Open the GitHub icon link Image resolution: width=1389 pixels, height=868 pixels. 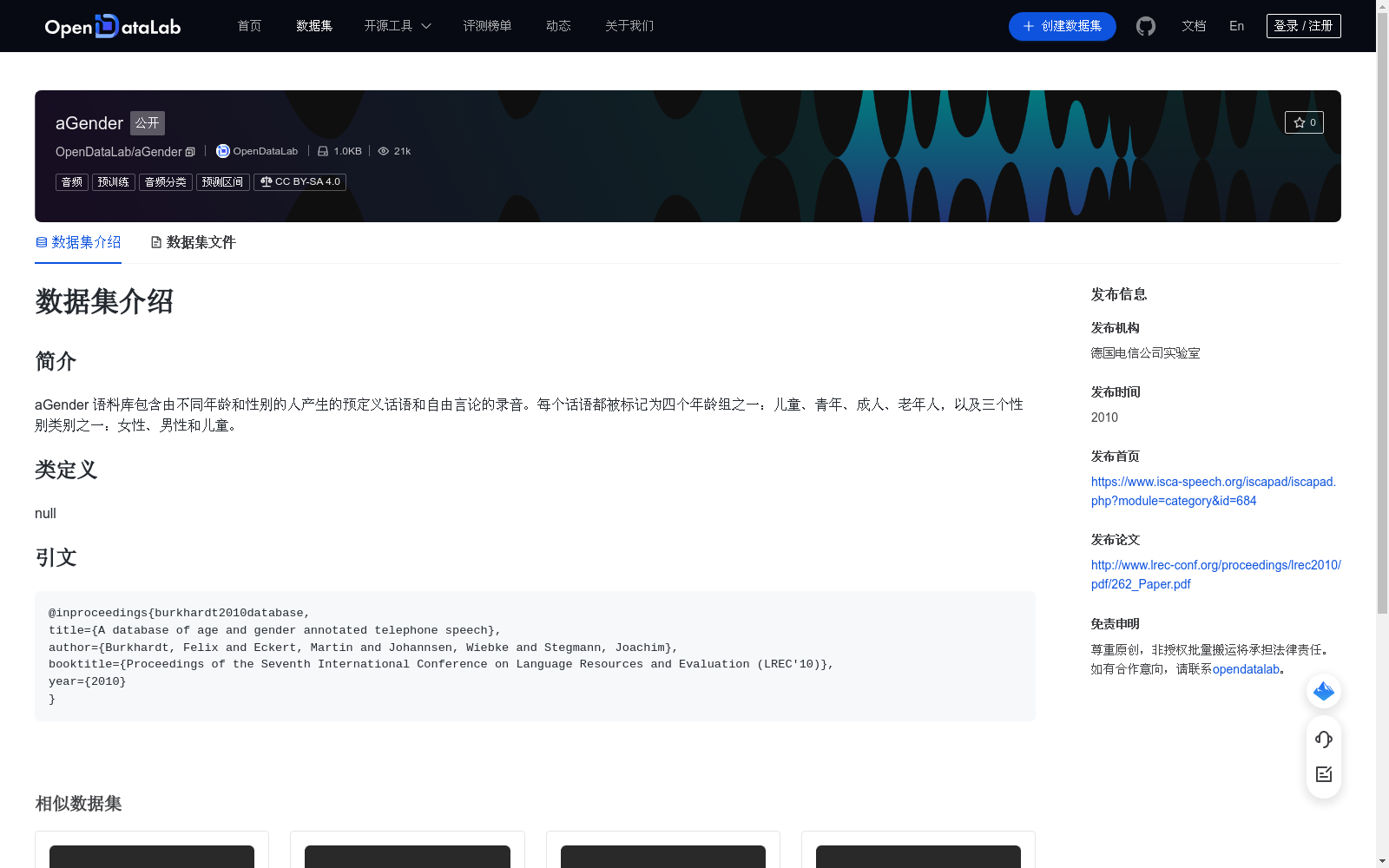point(1146,26)
